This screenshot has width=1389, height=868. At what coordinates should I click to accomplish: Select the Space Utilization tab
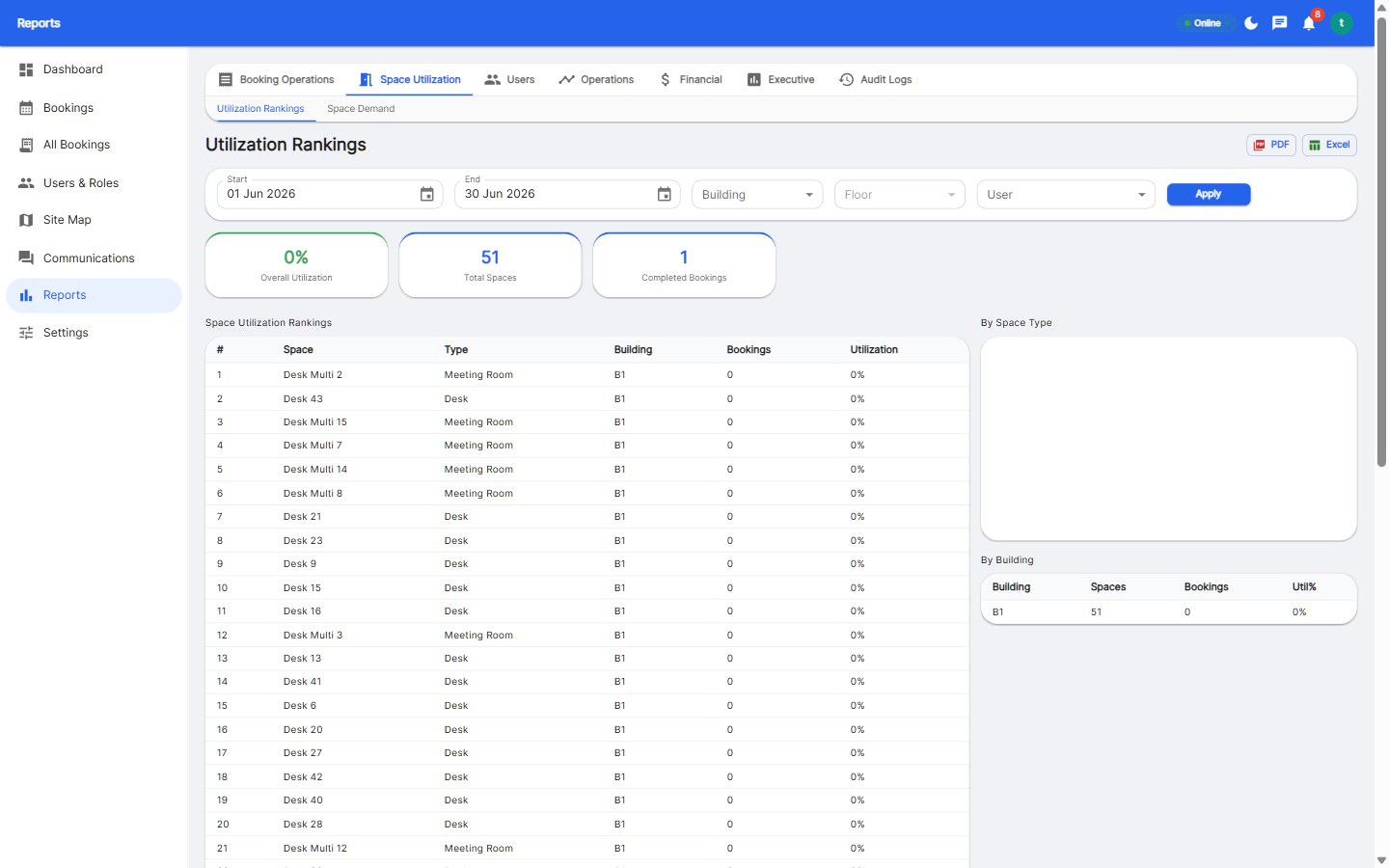tap(409, 80)
